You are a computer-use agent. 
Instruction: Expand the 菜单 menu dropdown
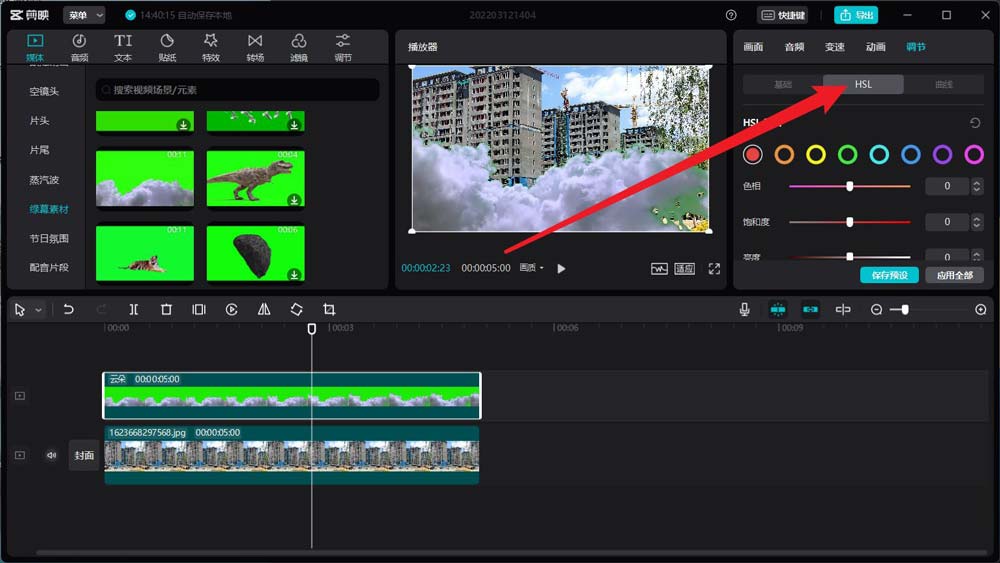(x=84, y=15)
